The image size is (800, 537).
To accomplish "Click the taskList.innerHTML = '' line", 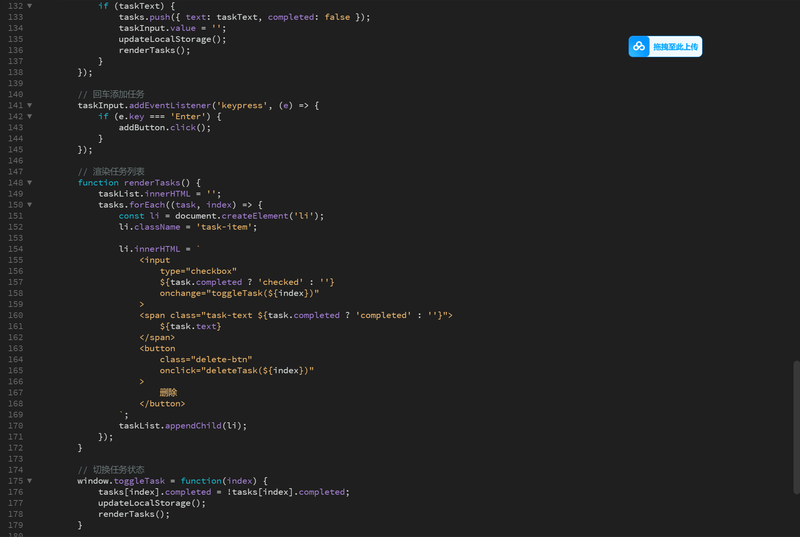I will tap(160, 194).
